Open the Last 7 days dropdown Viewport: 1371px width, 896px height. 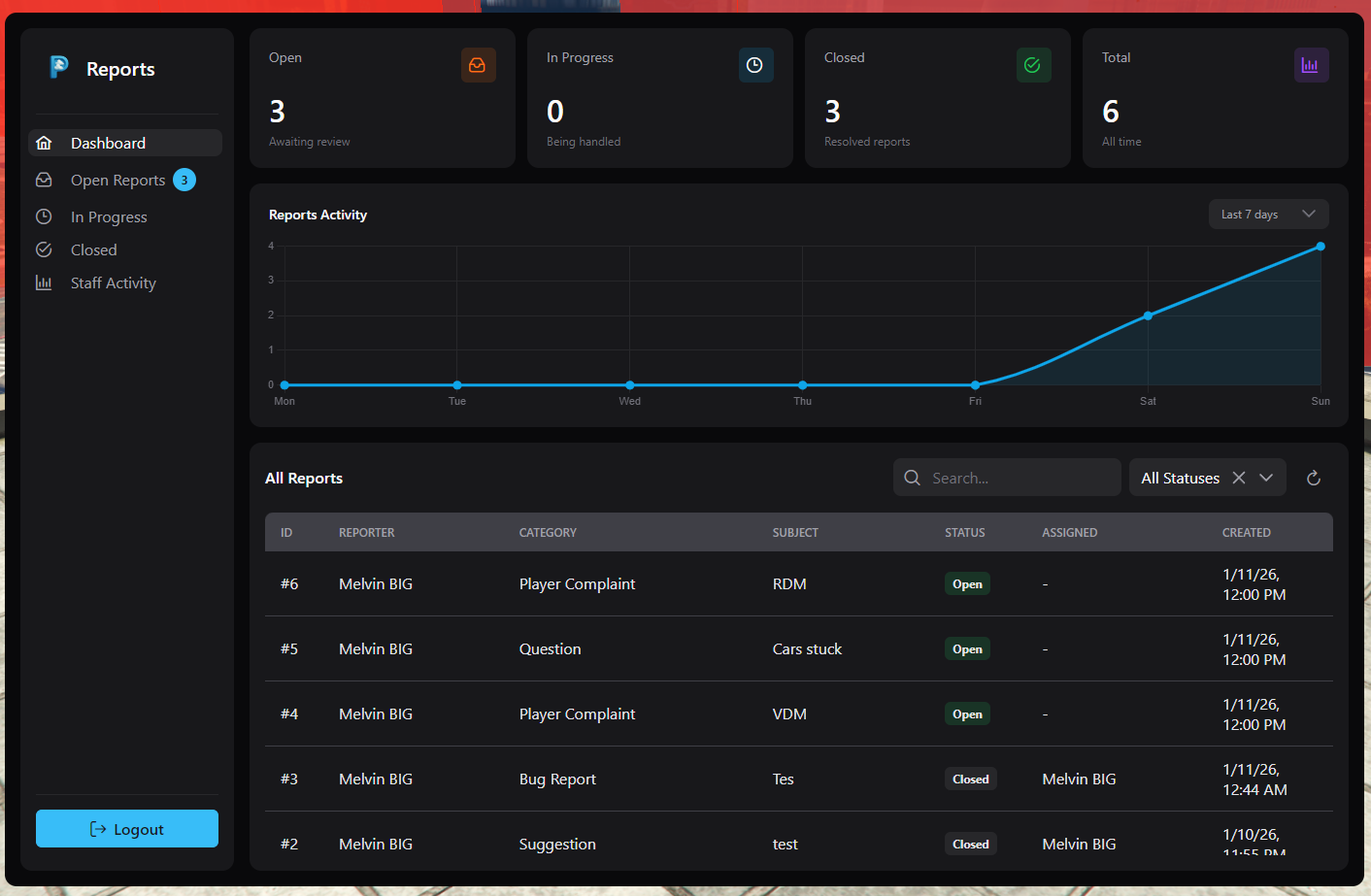tap(1268, 215)
